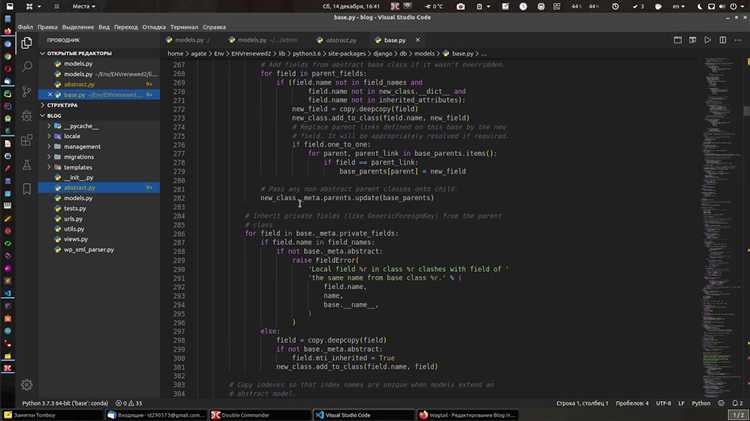Open the Firefox icon in left dock

(8, 31)
